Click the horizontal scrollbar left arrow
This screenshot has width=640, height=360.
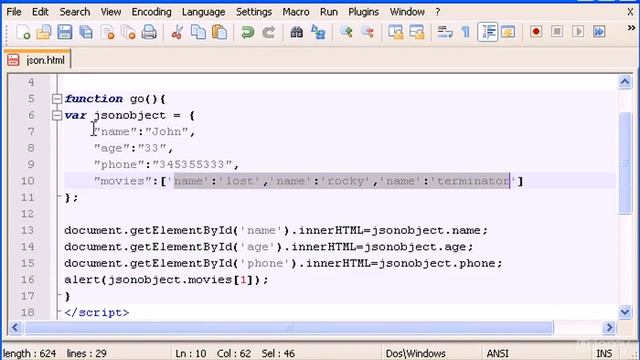(x=15, y=327)
